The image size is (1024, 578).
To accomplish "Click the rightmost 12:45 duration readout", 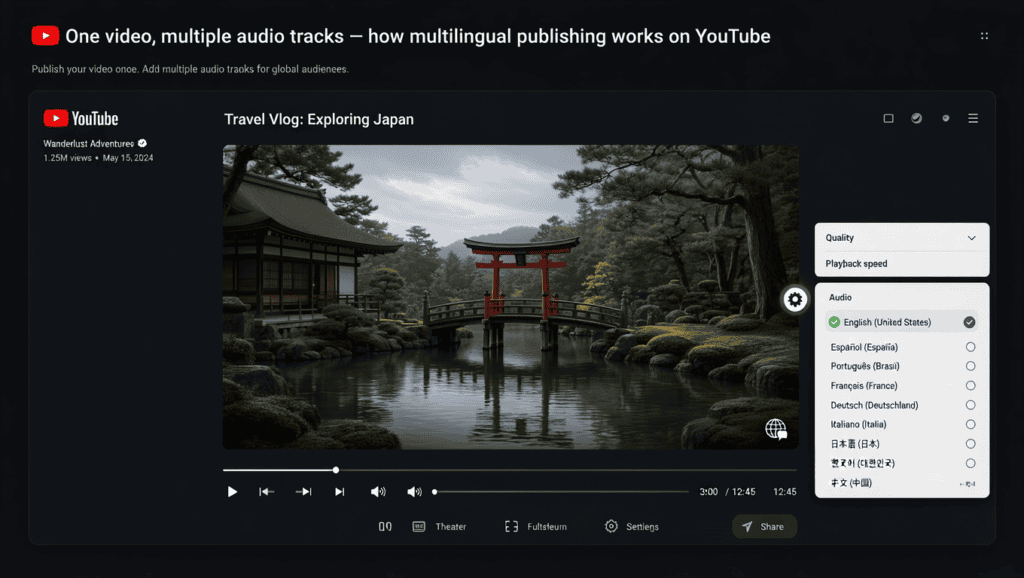I will [x=784, y=492].
